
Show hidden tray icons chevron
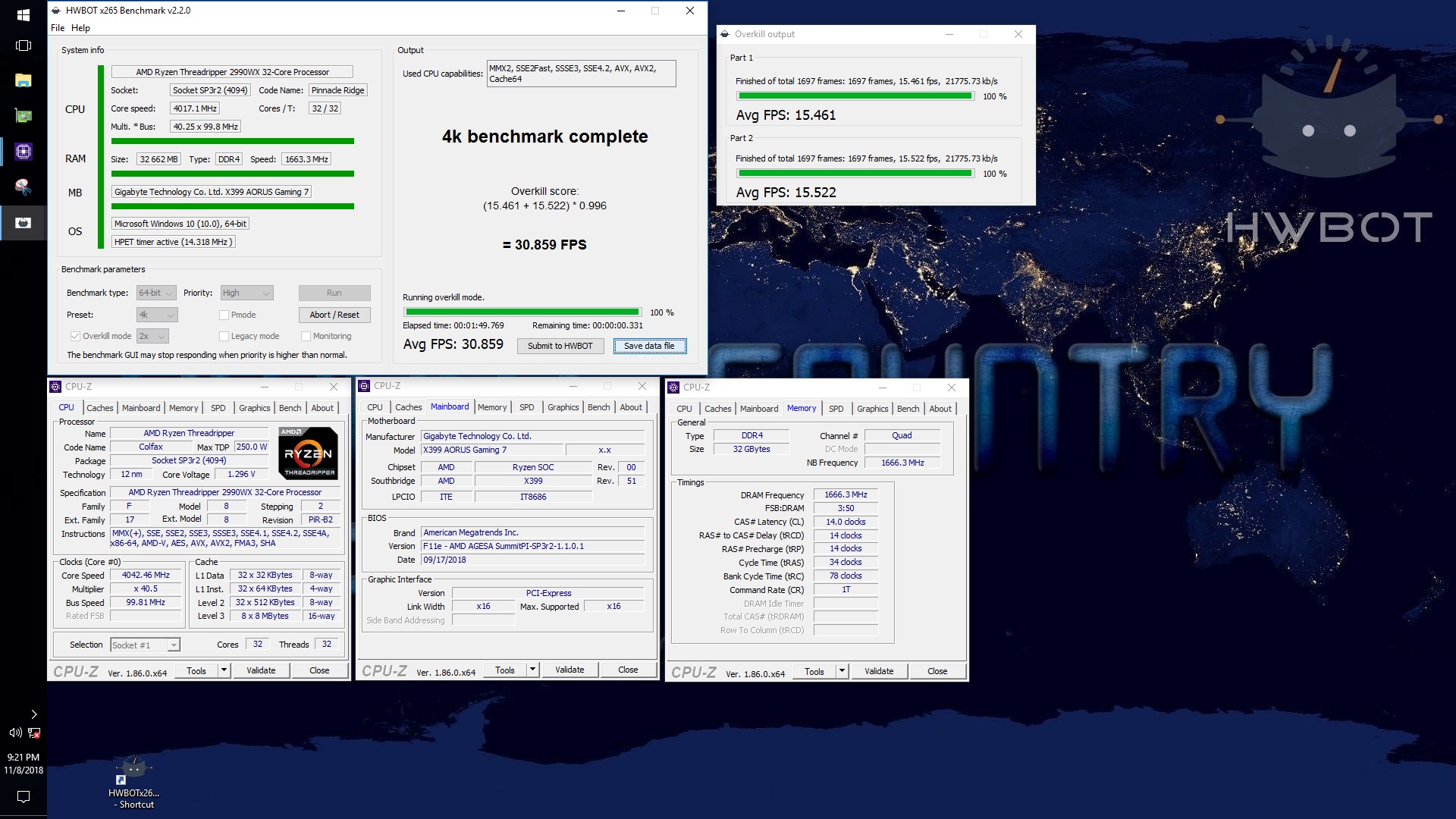(33, 714)
